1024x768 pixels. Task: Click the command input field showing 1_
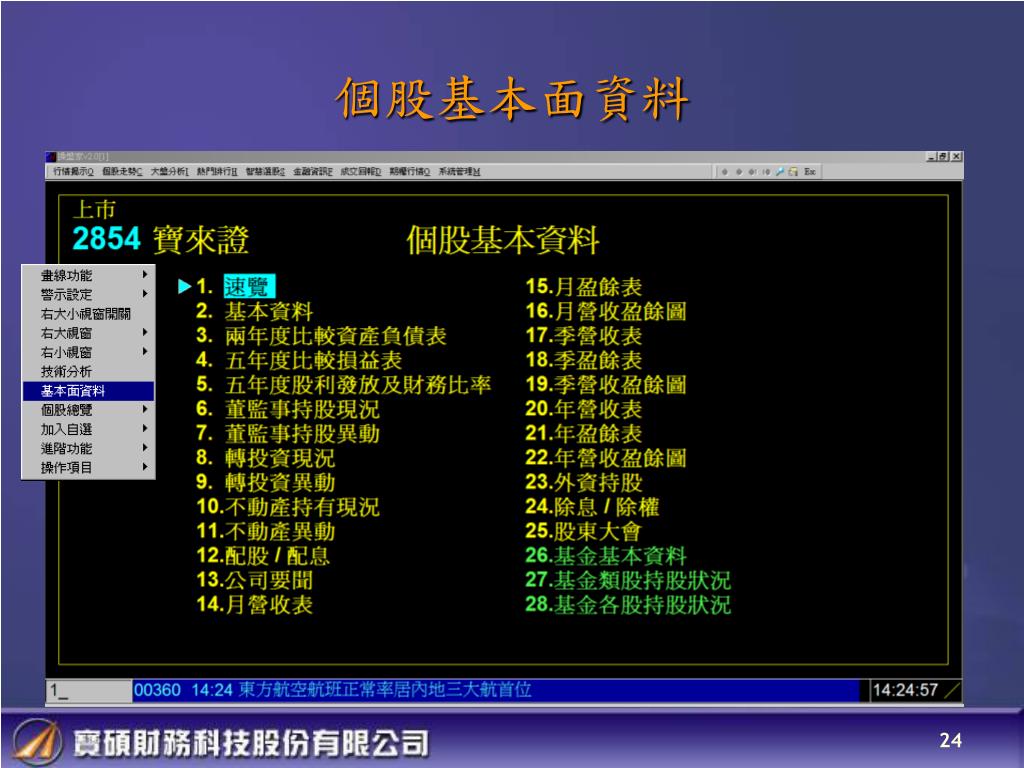[89, 690]
